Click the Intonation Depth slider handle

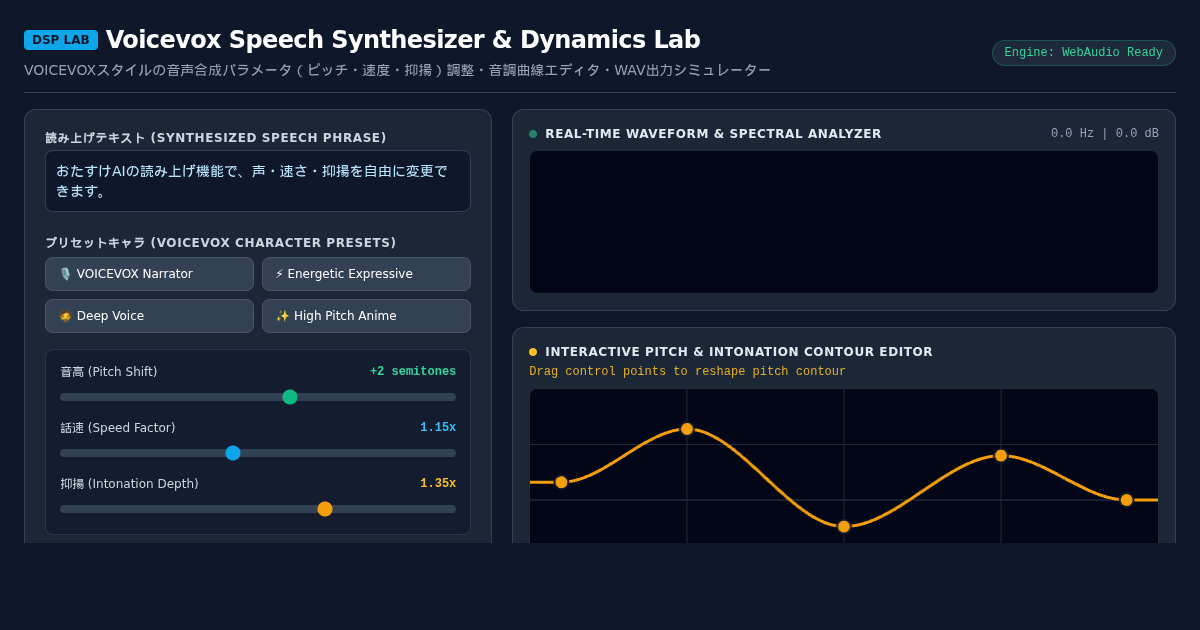[325, 509]
